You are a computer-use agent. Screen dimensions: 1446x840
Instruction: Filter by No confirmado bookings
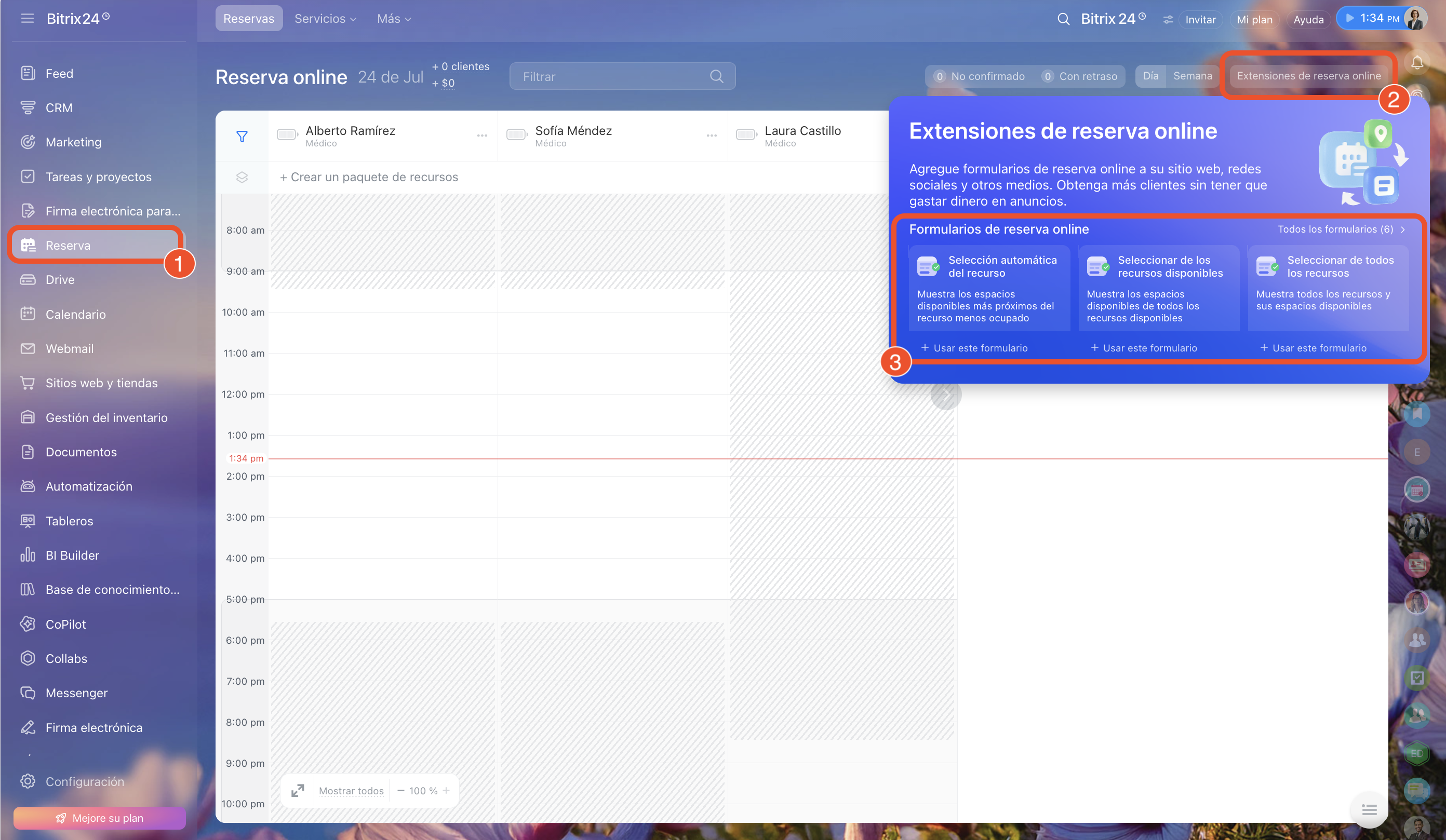(x=980, y=76)
